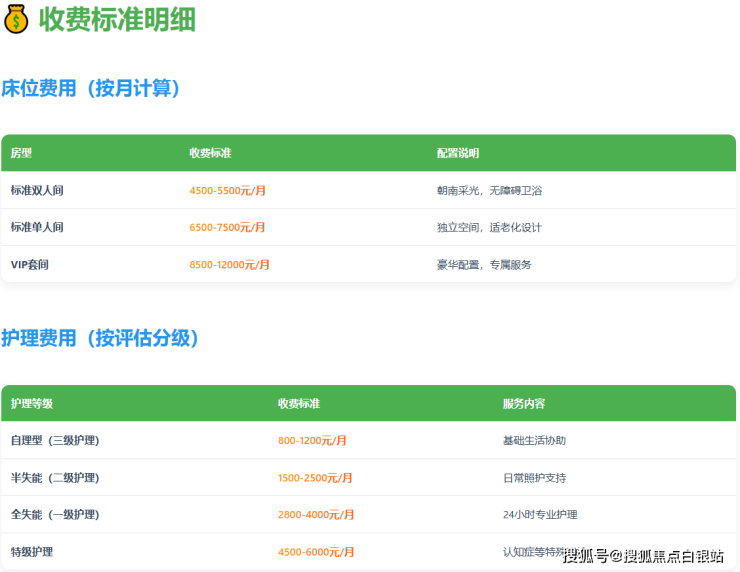Viewport: 740px width, 572px height.
Task: Click the 房型 column header
Action: tap(21, 153)
